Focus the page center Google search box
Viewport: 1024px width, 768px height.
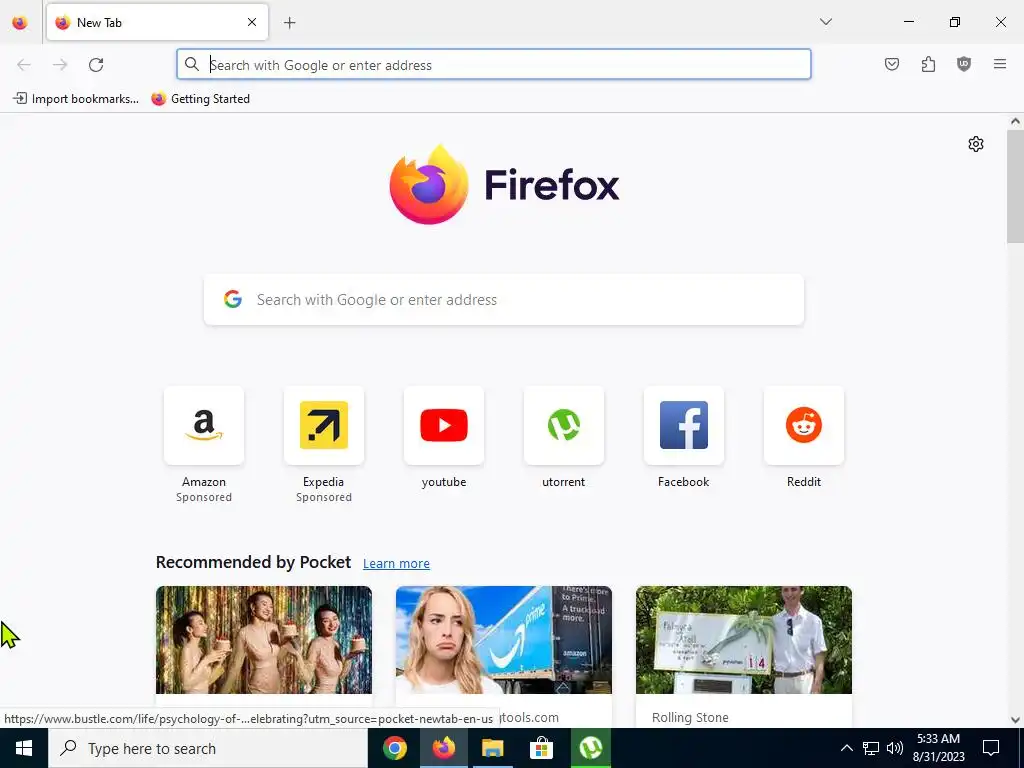pyautogui.click(x=504, y=300)
